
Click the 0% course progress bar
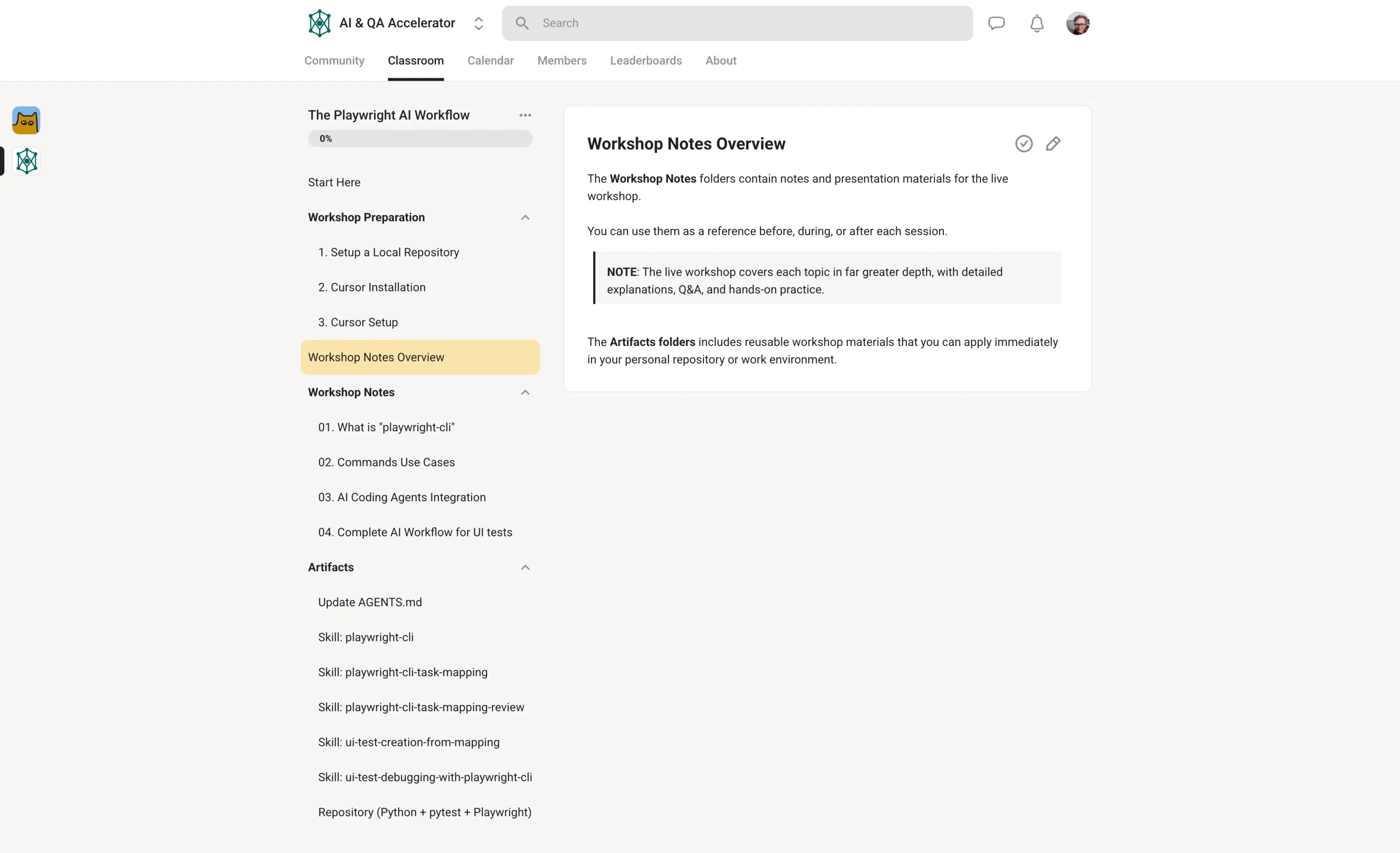click(420, 139)
